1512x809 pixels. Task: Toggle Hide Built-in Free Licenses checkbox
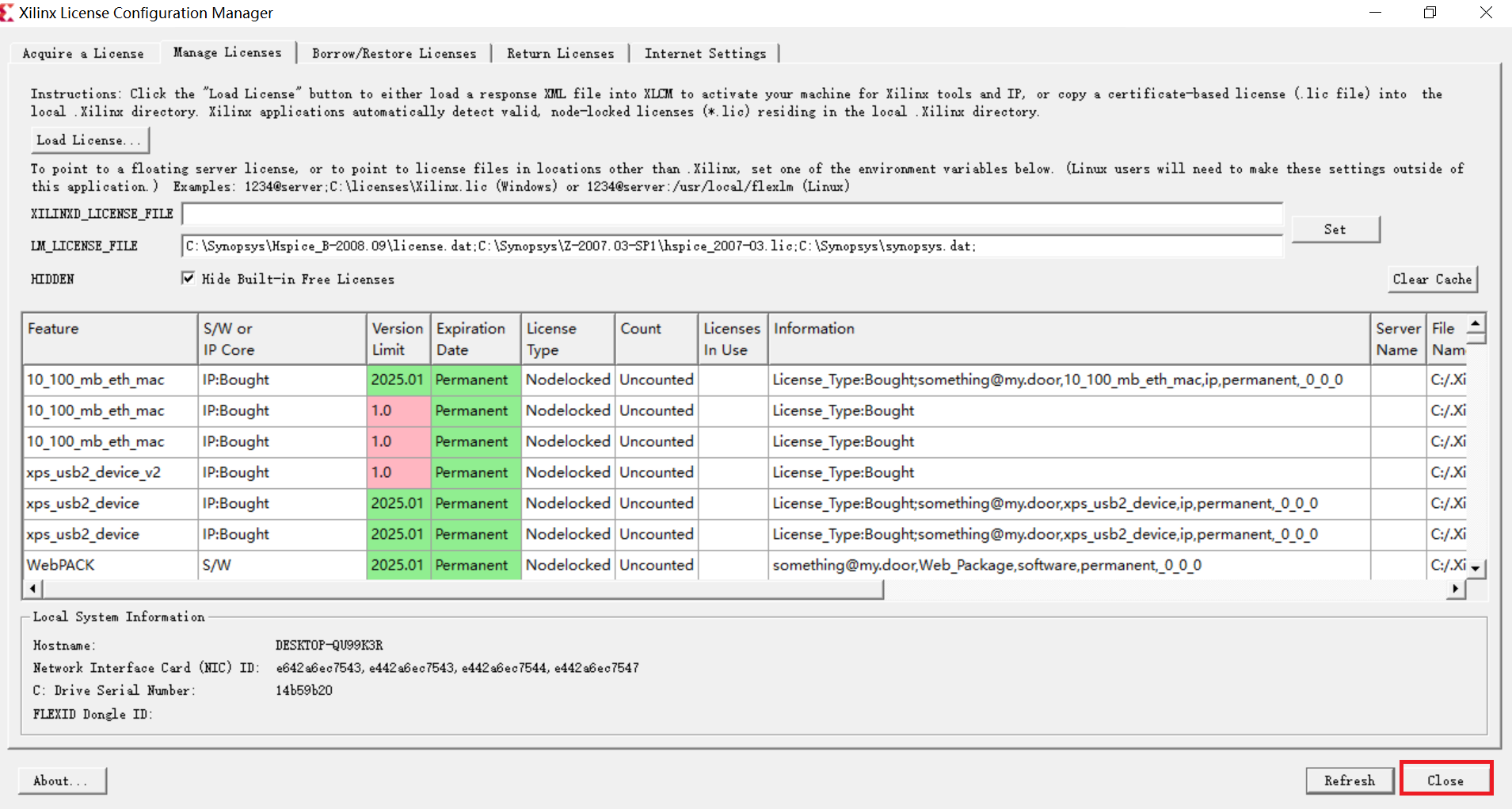(x=188, y=278)
